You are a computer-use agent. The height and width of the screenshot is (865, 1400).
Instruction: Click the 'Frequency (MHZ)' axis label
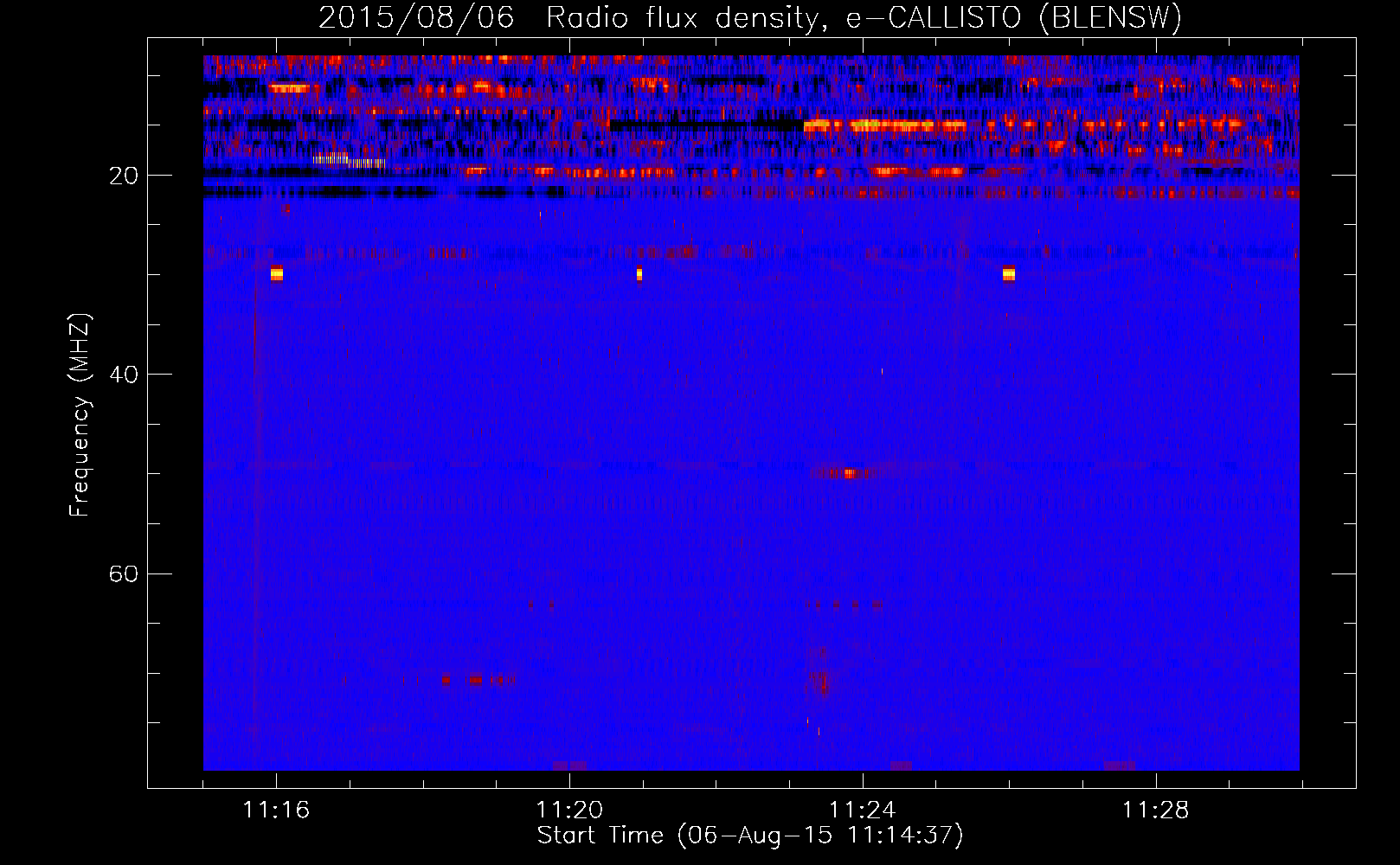pyautogui.click(x=79, y=415)
